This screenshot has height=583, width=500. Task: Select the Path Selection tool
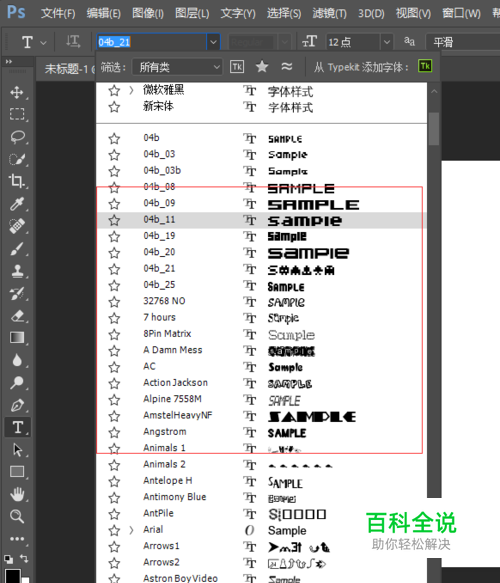pyautogui.click(x=17, y=450)
